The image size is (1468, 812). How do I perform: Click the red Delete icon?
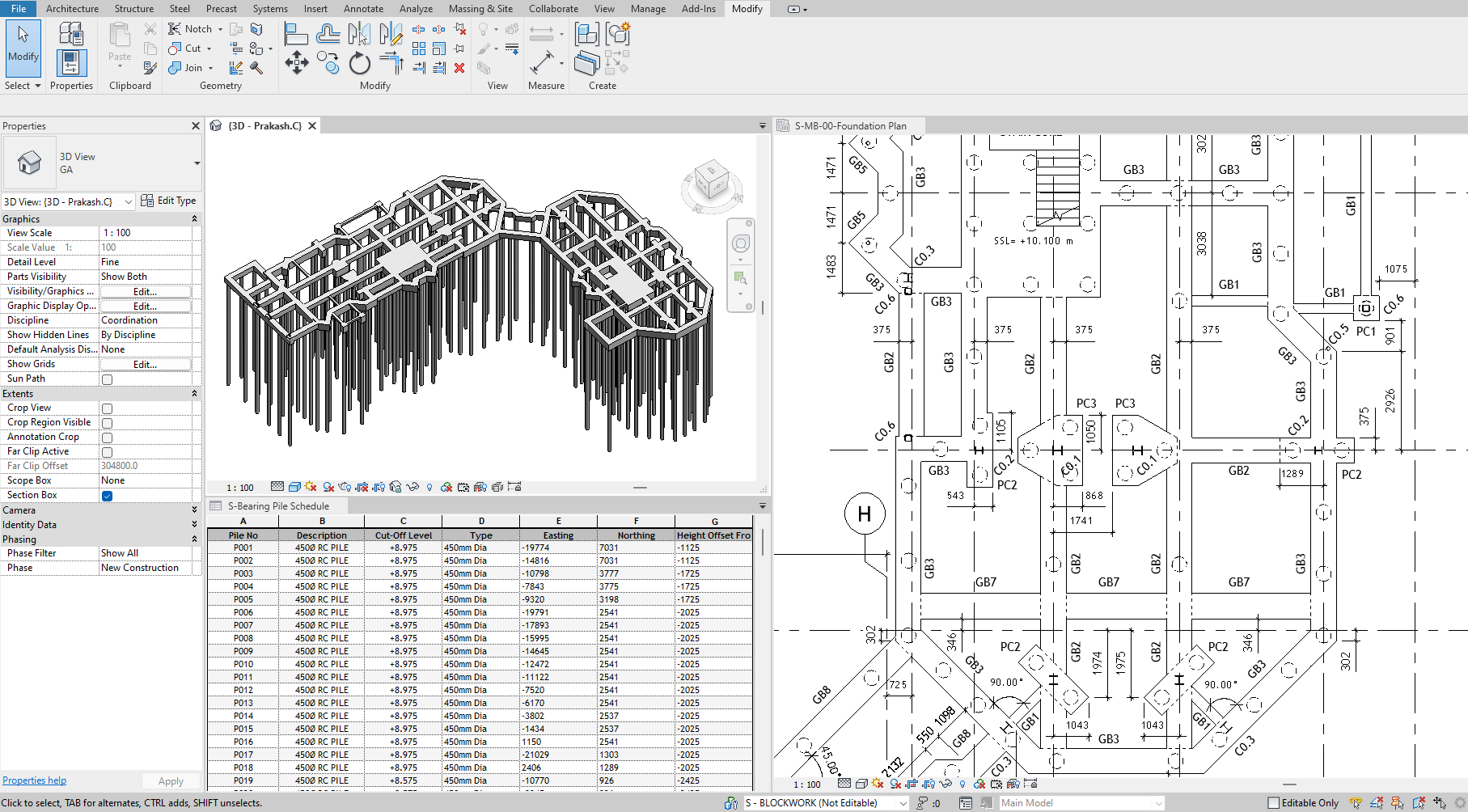[x=459, y=68]
